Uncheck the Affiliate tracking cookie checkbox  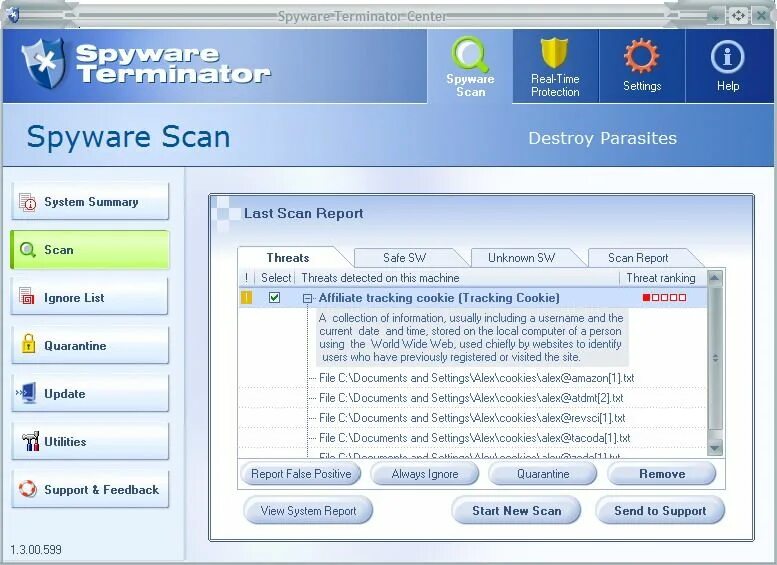tap(274, 297)
